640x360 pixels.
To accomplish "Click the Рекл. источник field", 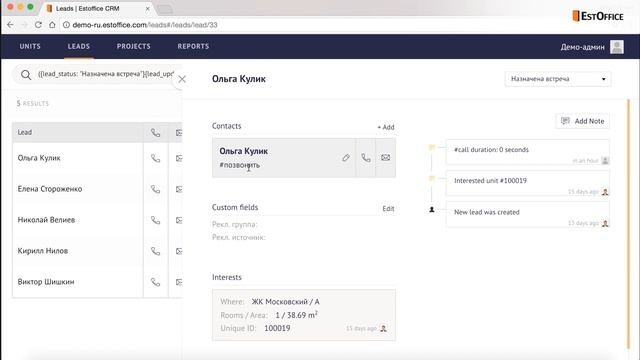I will click(x=239, y=238).
